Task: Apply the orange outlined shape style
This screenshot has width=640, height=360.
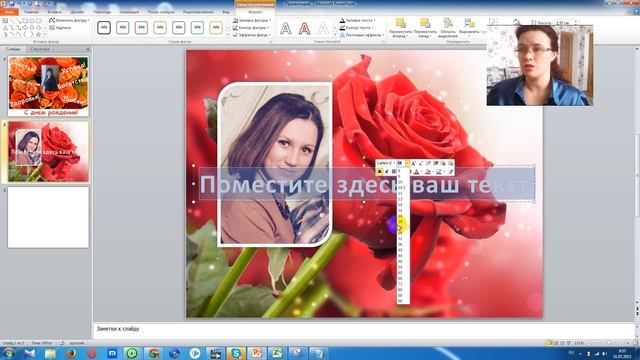Action: (216, 28)
